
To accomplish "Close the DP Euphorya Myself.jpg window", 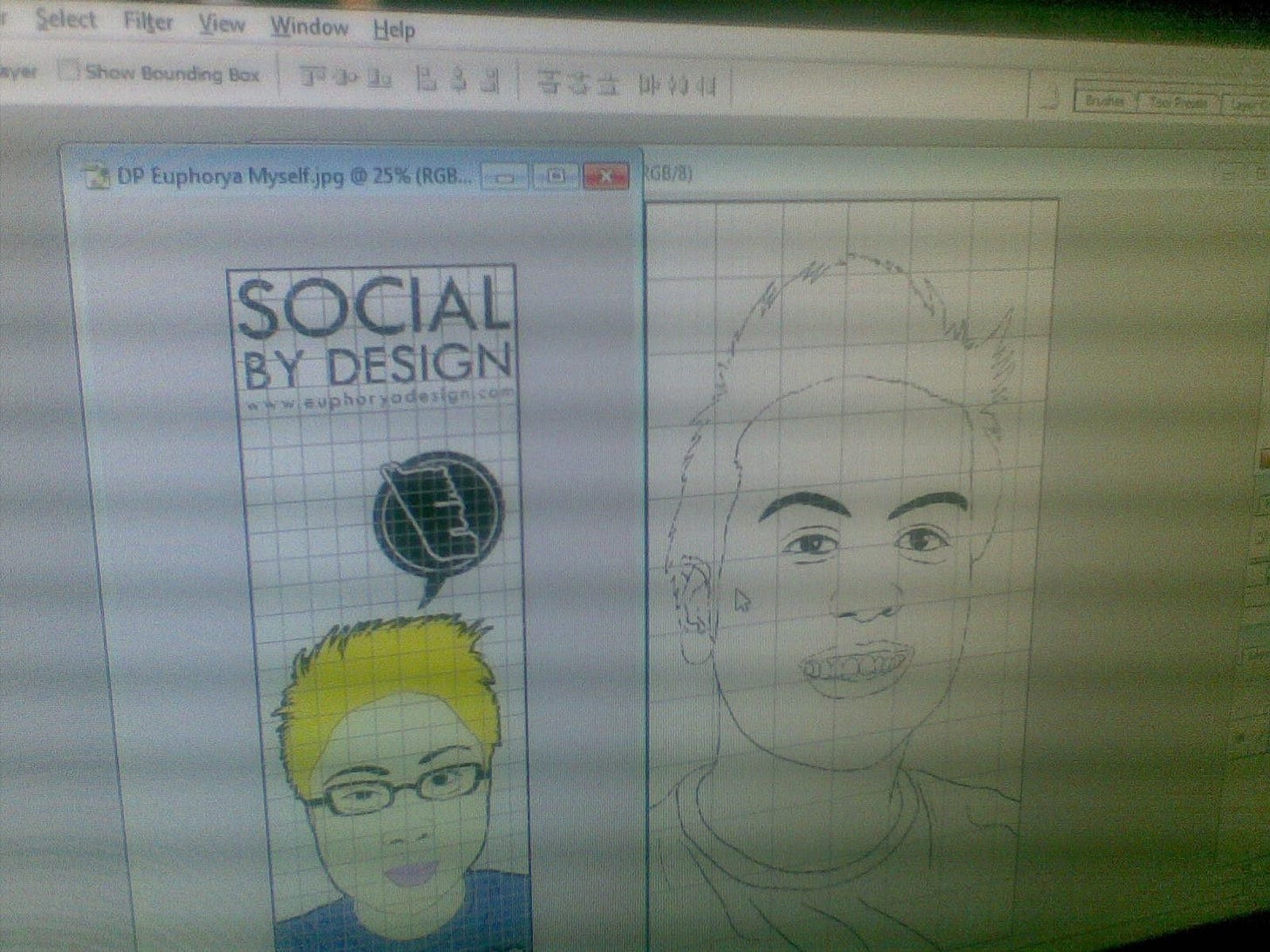I will pyautogui.click(x=606, y=176).
